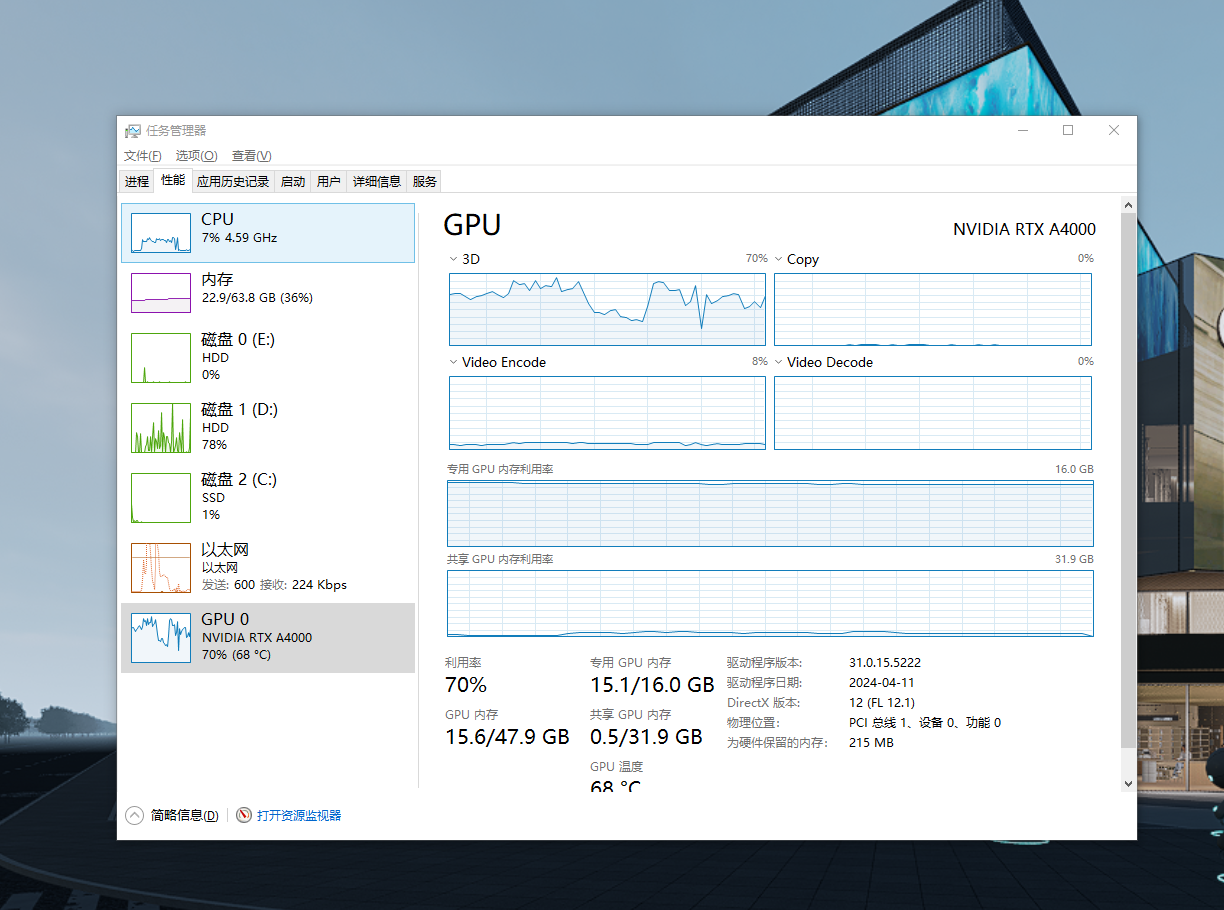
Task: Click the Resource Monitor icon
Action: click(x=244, y=816)
